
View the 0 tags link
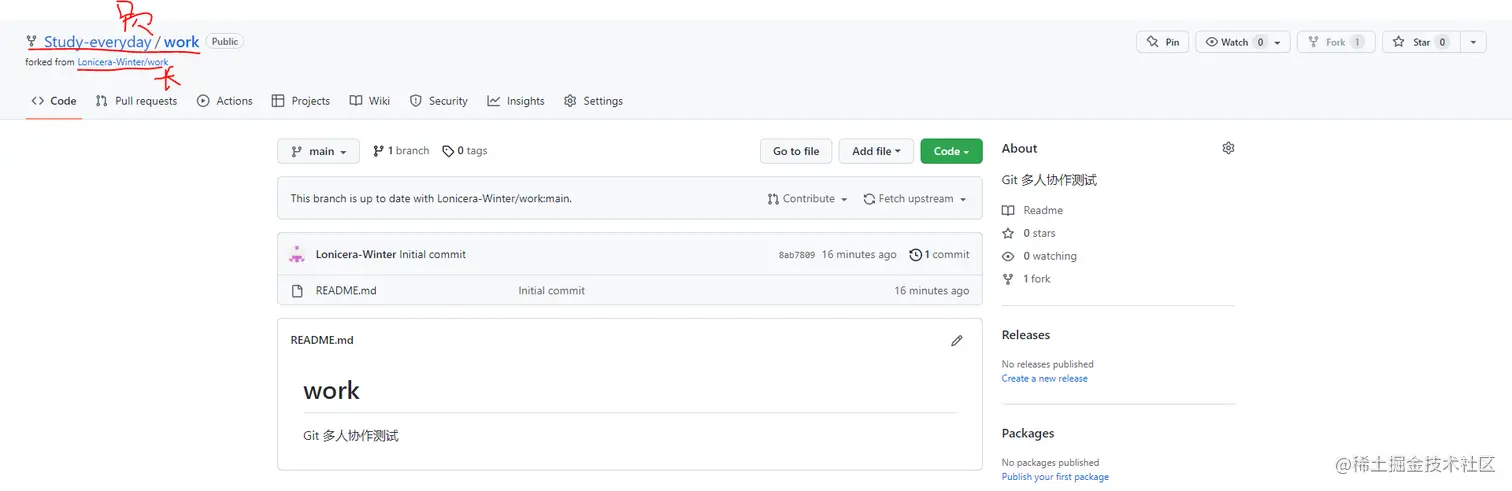(x=465, y=151)
